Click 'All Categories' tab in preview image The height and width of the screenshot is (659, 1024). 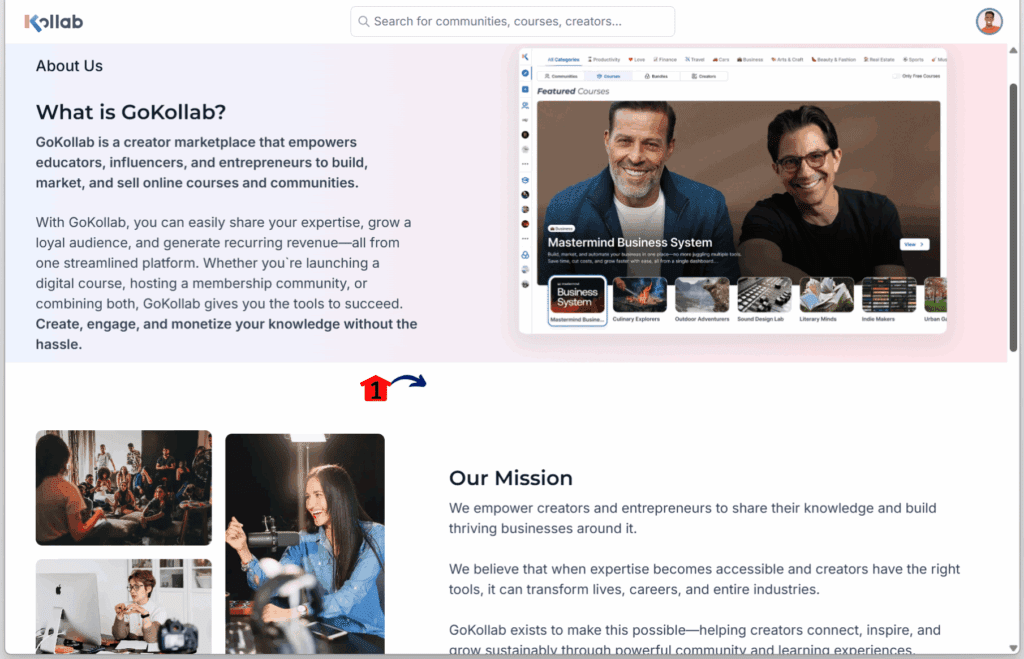click(563, 59)
